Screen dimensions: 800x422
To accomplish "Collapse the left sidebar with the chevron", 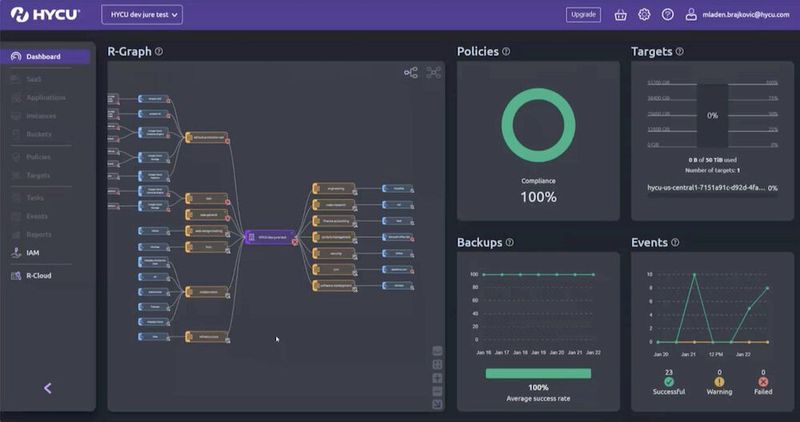I will [47, 388].
